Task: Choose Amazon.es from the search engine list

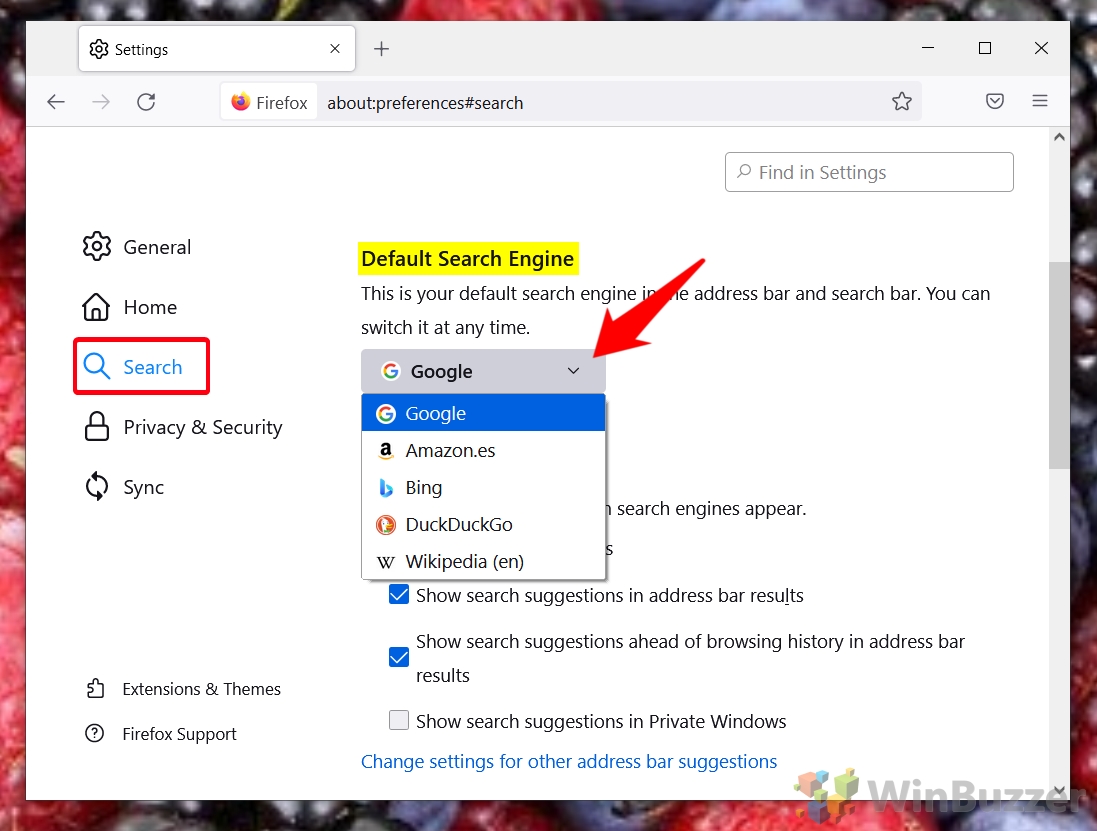Action: pos(483,450)
